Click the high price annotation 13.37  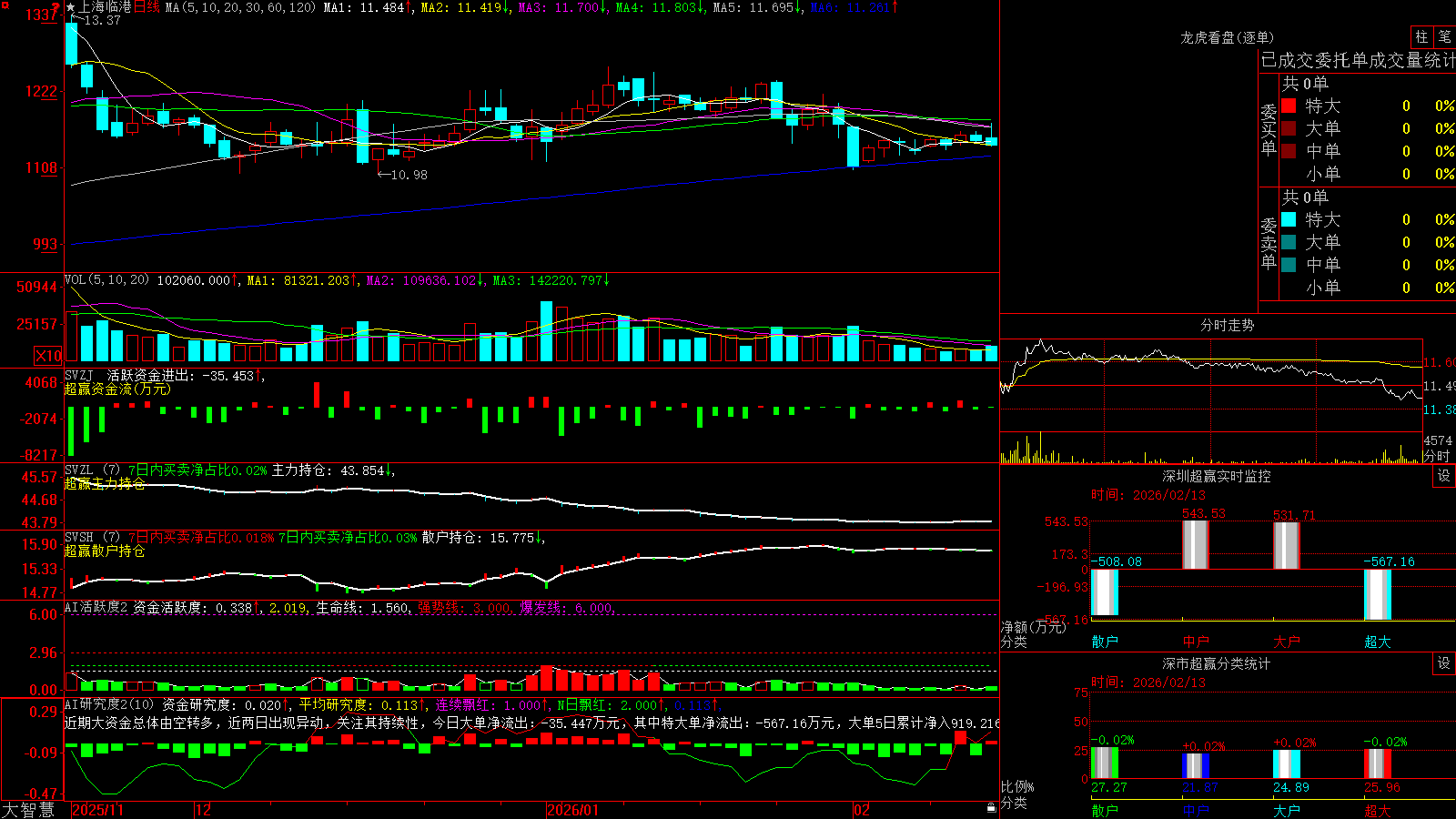pyautogui.click(x=101, y=20)
